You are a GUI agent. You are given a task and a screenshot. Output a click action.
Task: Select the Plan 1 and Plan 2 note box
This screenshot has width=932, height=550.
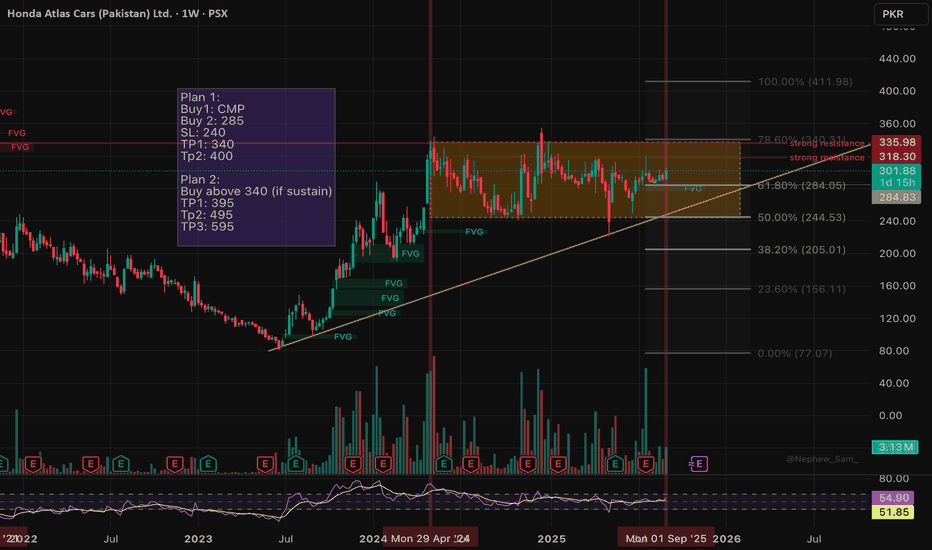(256, 167)
